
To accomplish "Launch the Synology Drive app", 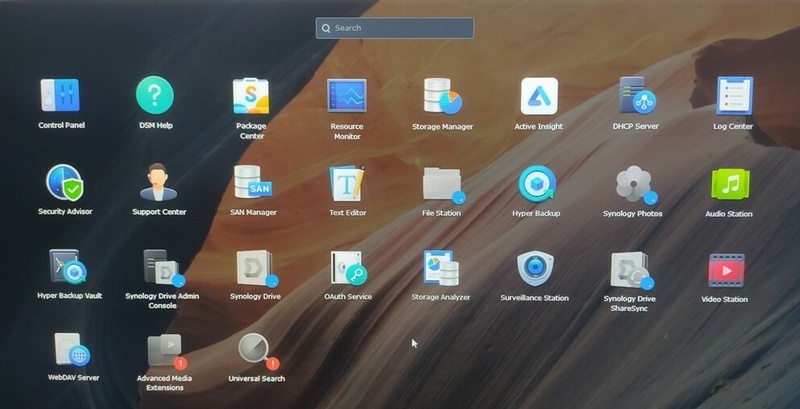I will coord(257,268).
